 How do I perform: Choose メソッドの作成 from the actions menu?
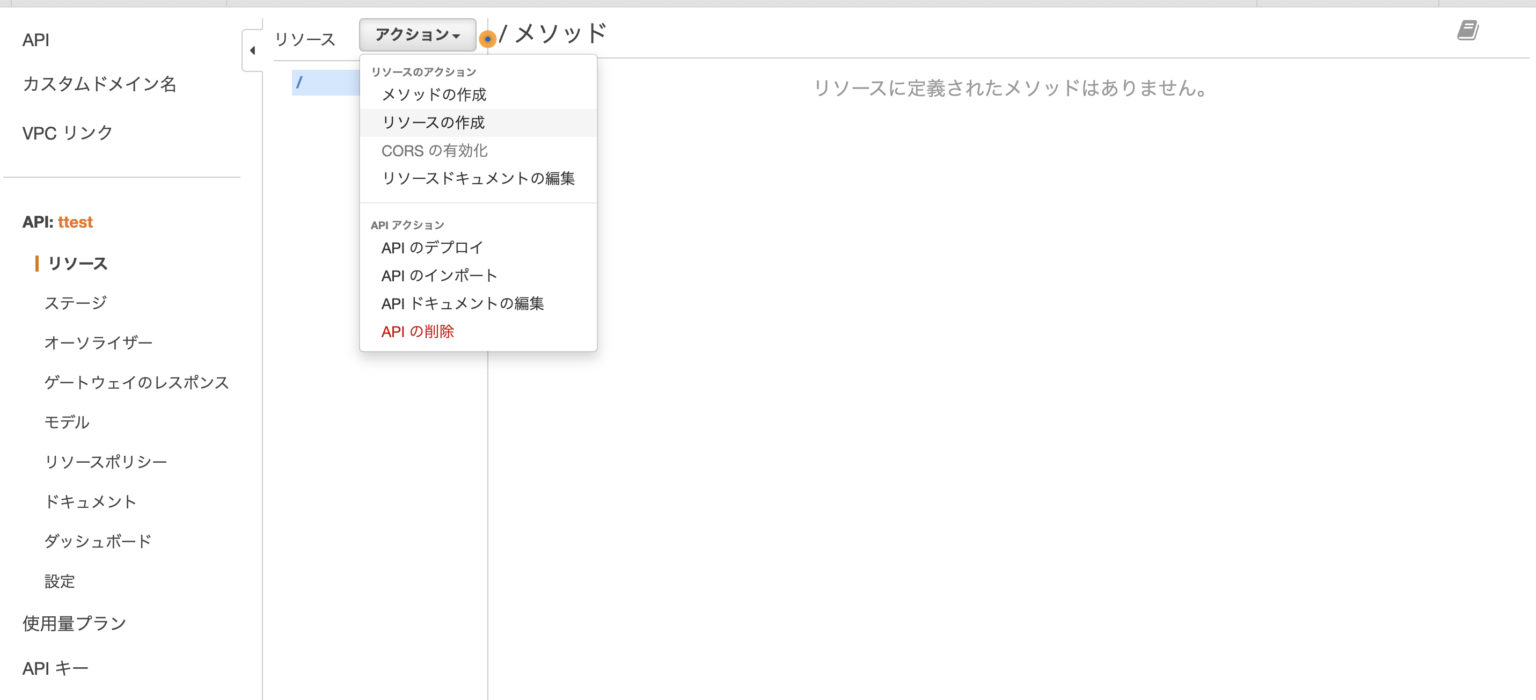coord(432,94)
